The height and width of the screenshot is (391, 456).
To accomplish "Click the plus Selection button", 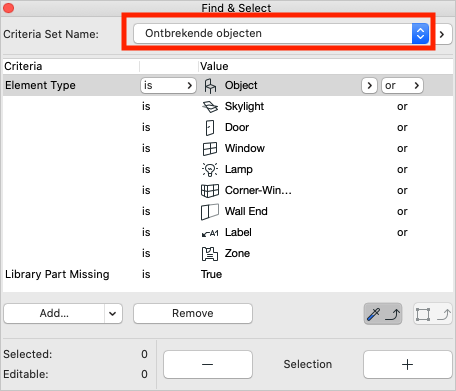I will coord(407,364).
